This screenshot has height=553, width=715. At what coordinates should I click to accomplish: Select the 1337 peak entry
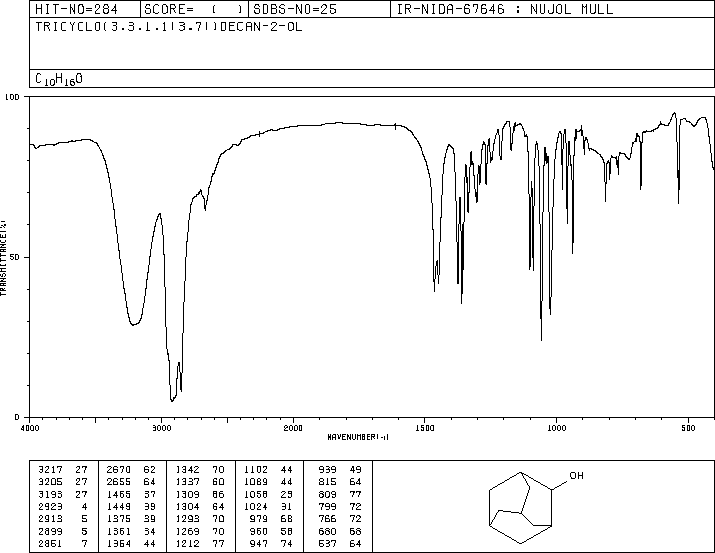coord(200,482)
